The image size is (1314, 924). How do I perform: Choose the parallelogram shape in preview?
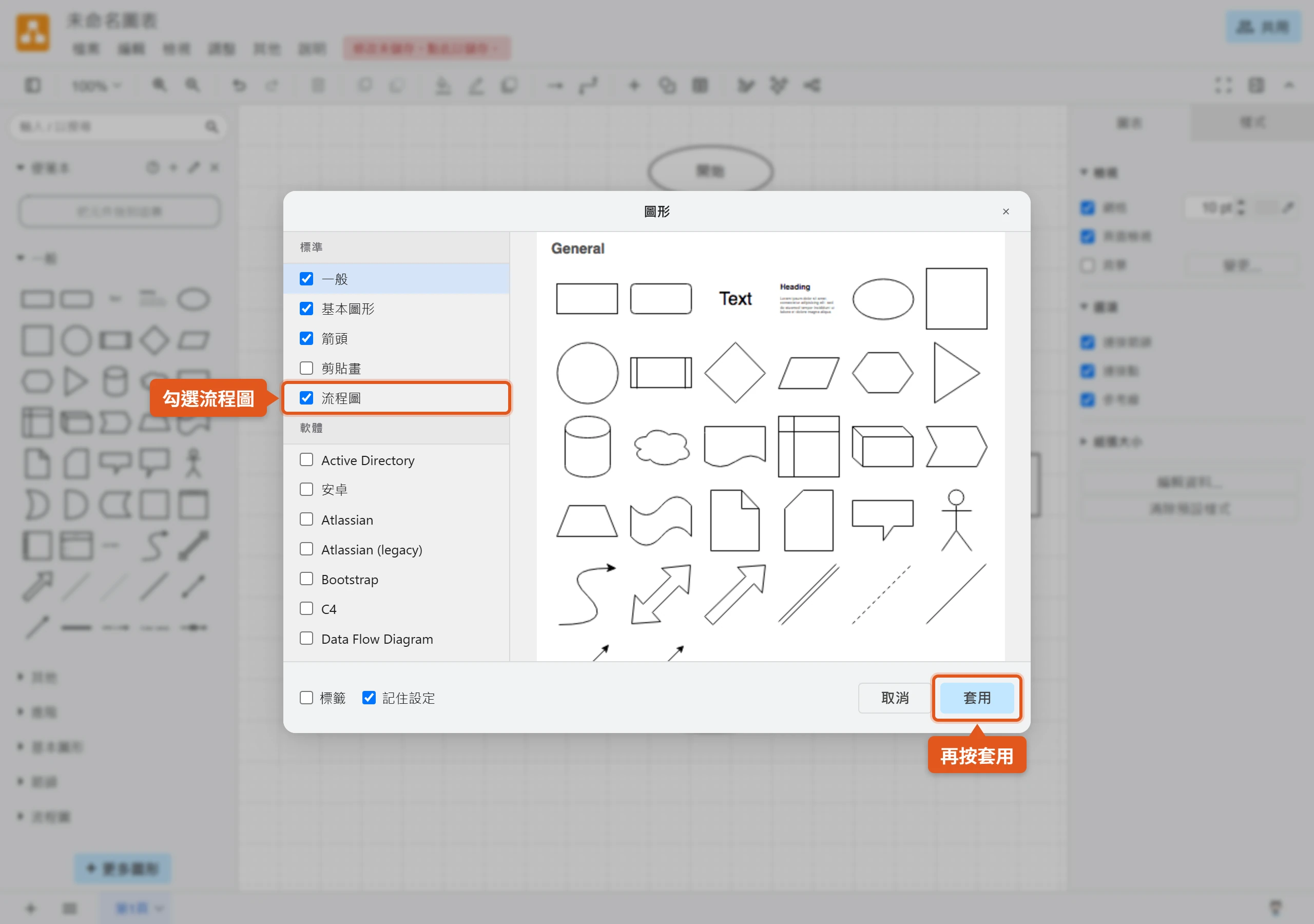pos(808,373)
